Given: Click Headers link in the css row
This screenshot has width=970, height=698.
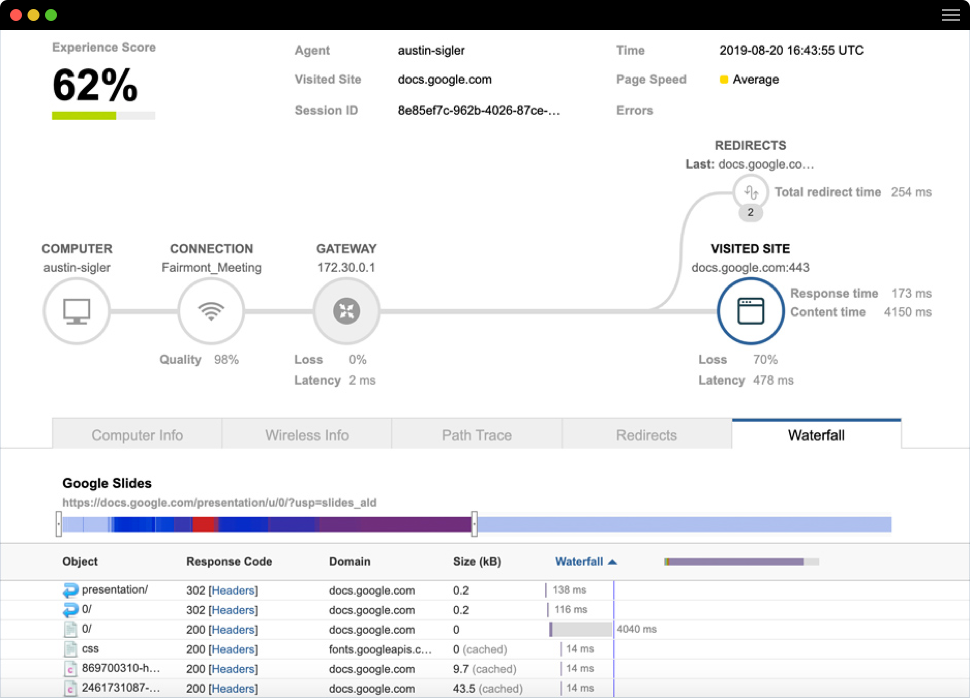Looking at the screenshot, I should tap(233, 650).
